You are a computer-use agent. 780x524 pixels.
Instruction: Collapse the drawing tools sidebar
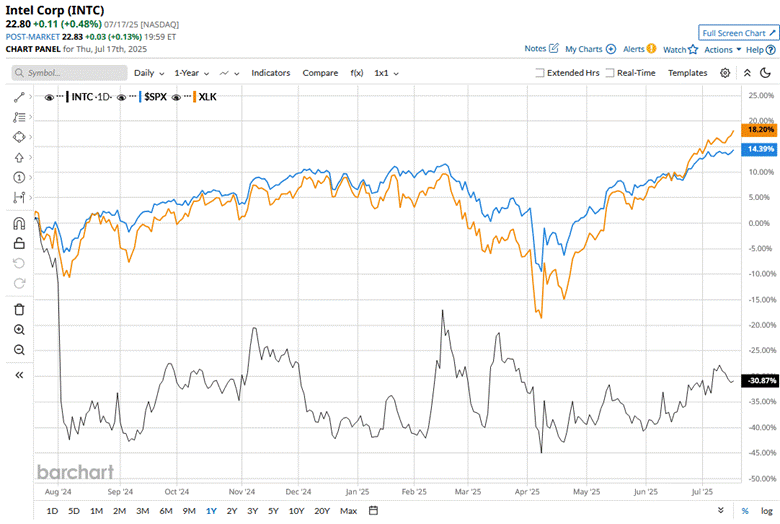(x=19, y=375)
